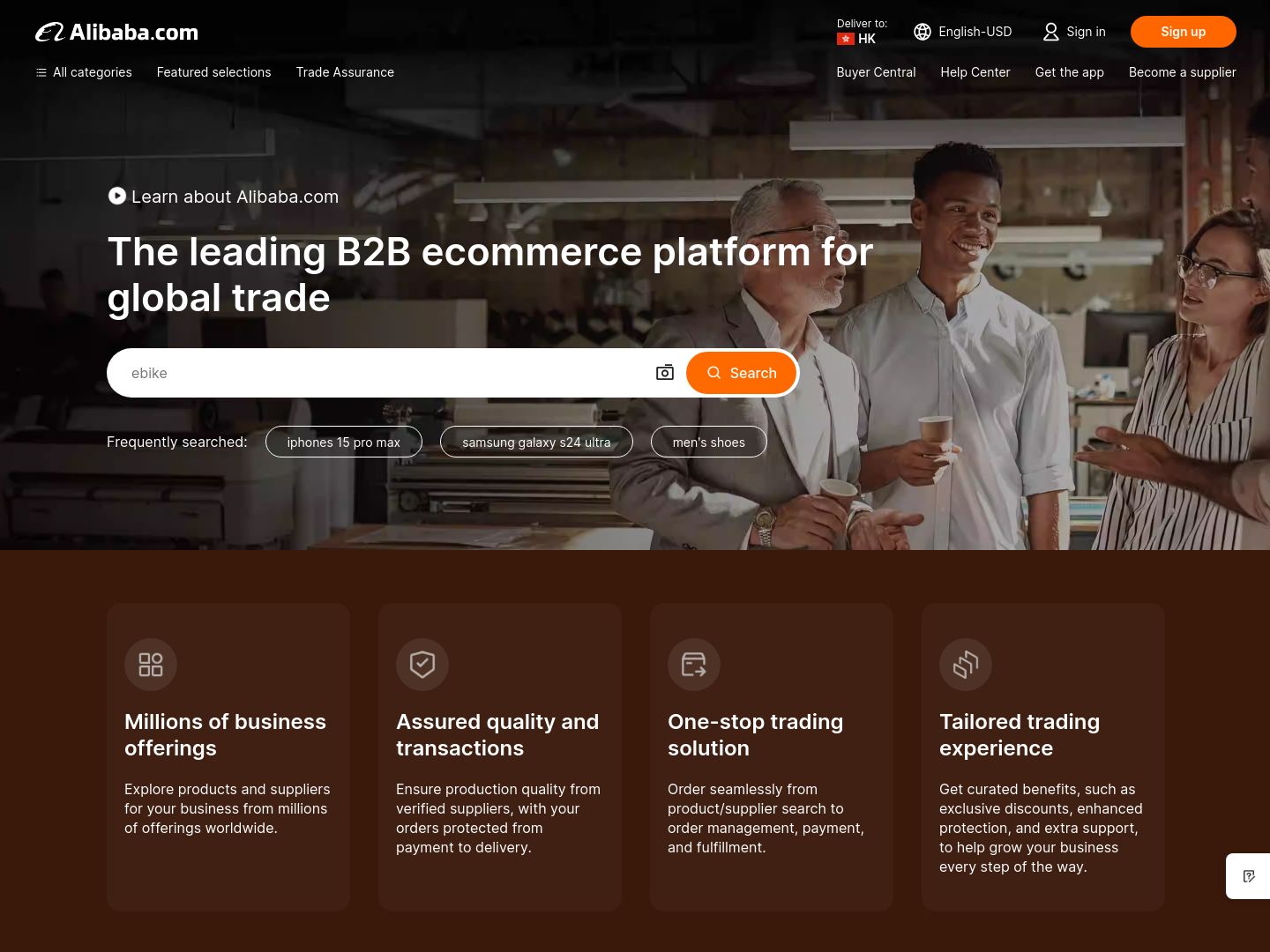This screenshot has width=1270, height=952.
Task: Click the orange Sign up button
Action: pos(1183,32)
